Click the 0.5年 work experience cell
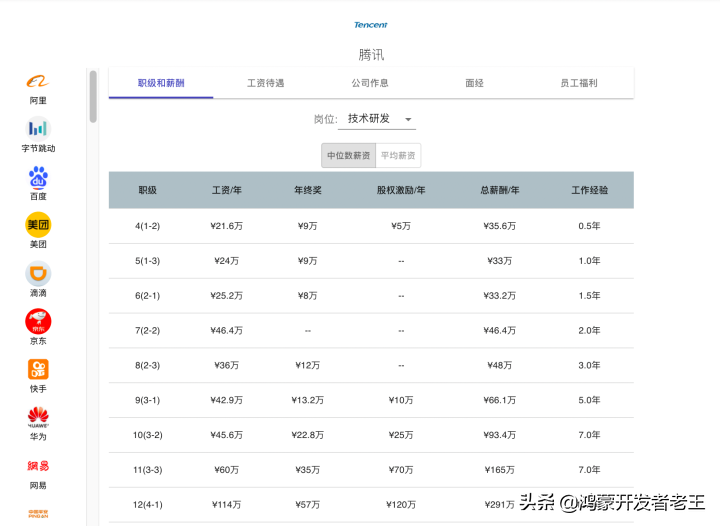This screenshot has height=526, width=720. click(x=590, y=226)
